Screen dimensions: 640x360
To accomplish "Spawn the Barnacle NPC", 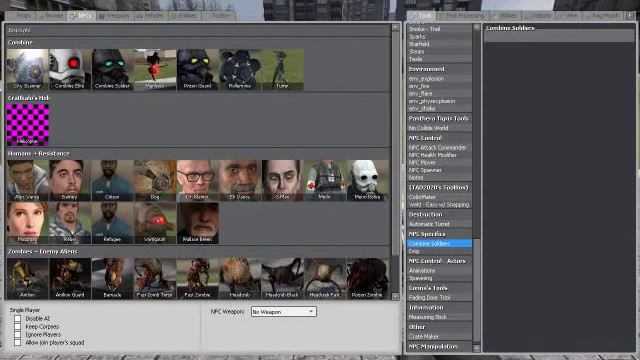I will (x=112, y=278).
